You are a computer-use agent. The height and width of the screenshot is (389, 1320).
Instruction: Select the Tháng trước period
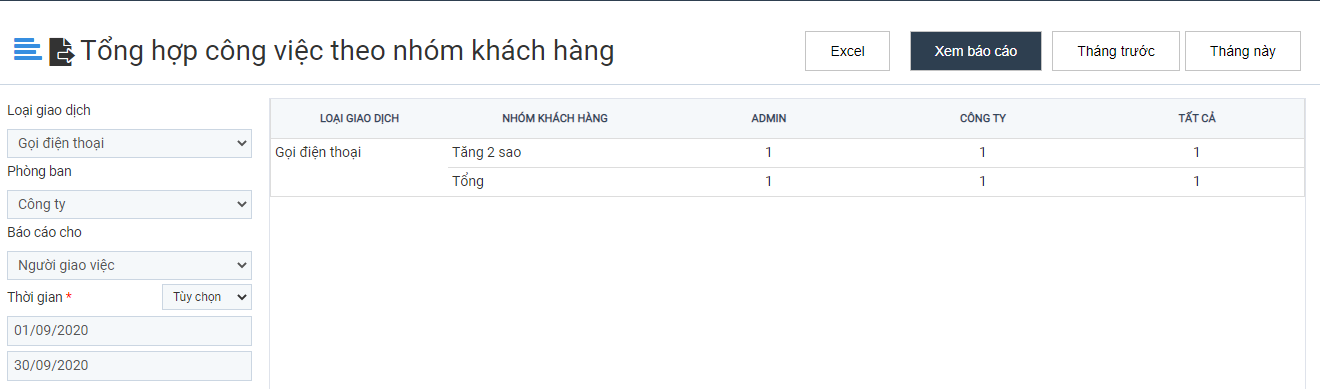click(1116, 51)
